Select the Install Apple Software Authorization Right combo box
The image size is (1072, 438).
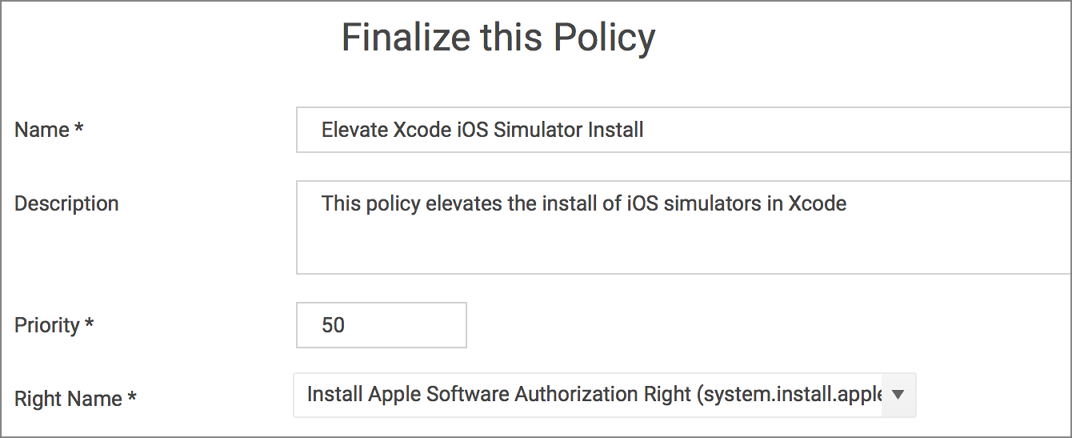[605, 395]
